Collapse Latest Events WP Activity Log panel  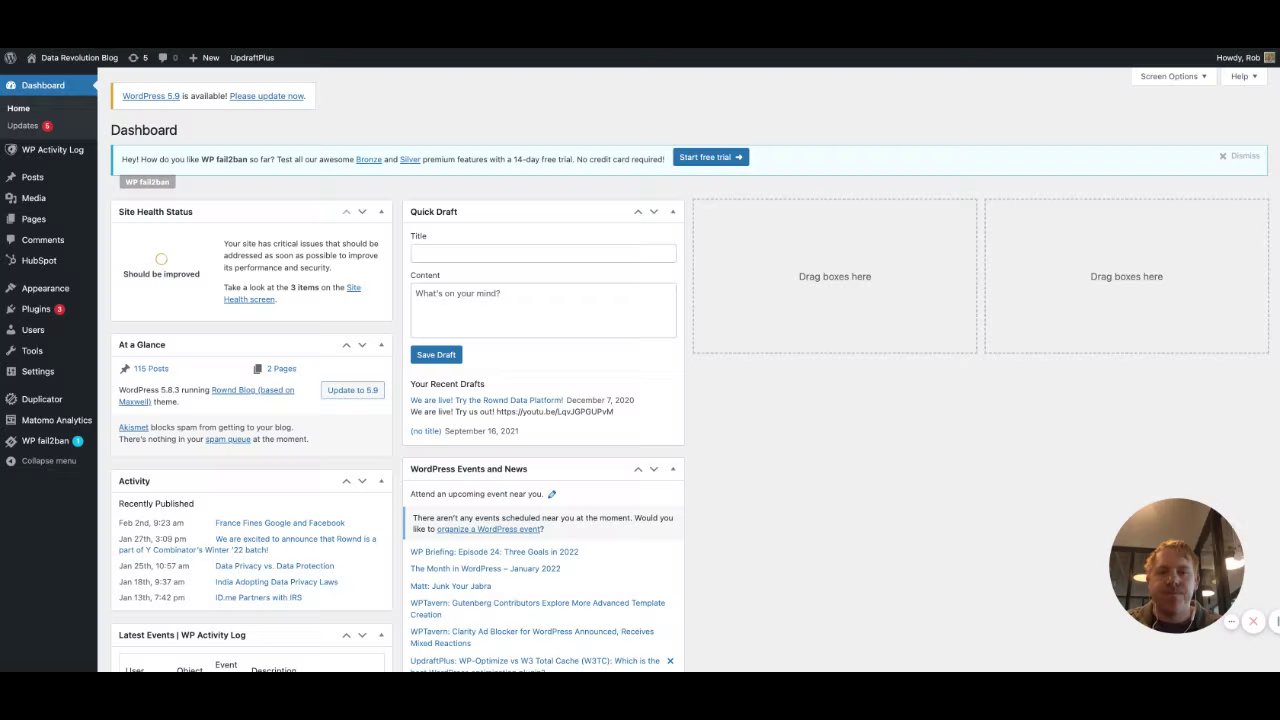coord(381,635)
